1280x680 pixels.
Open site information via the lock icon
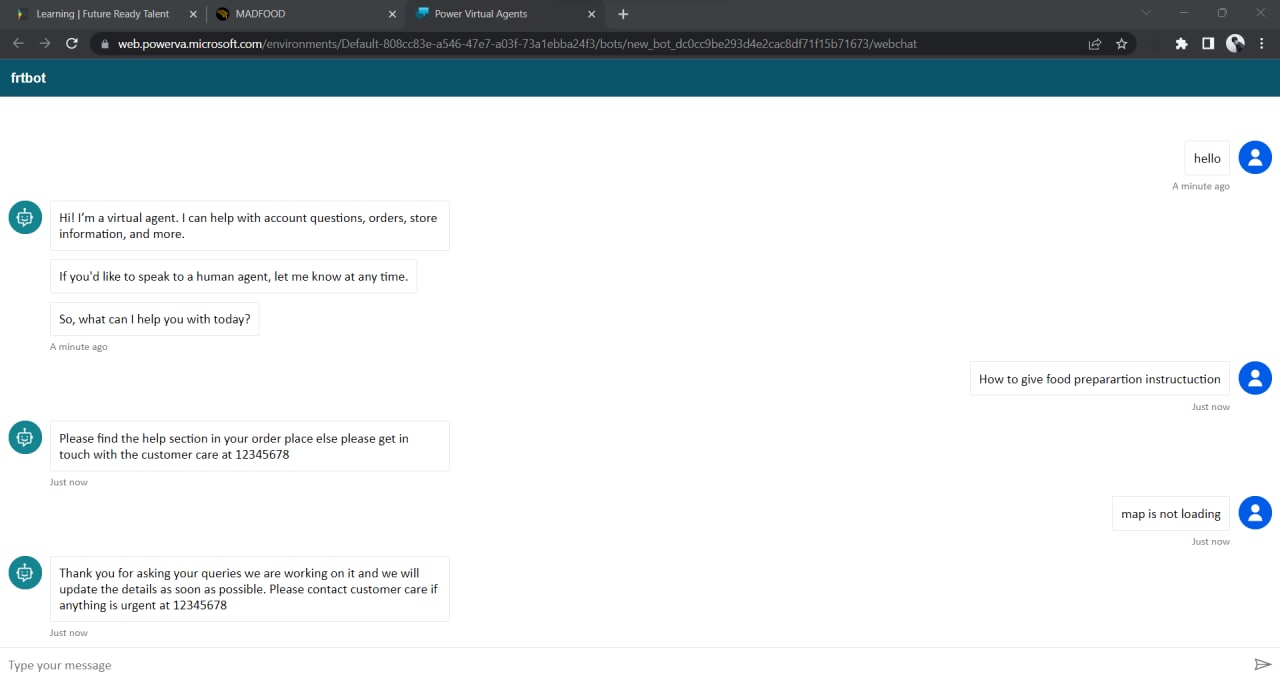(x=105, y=44)
